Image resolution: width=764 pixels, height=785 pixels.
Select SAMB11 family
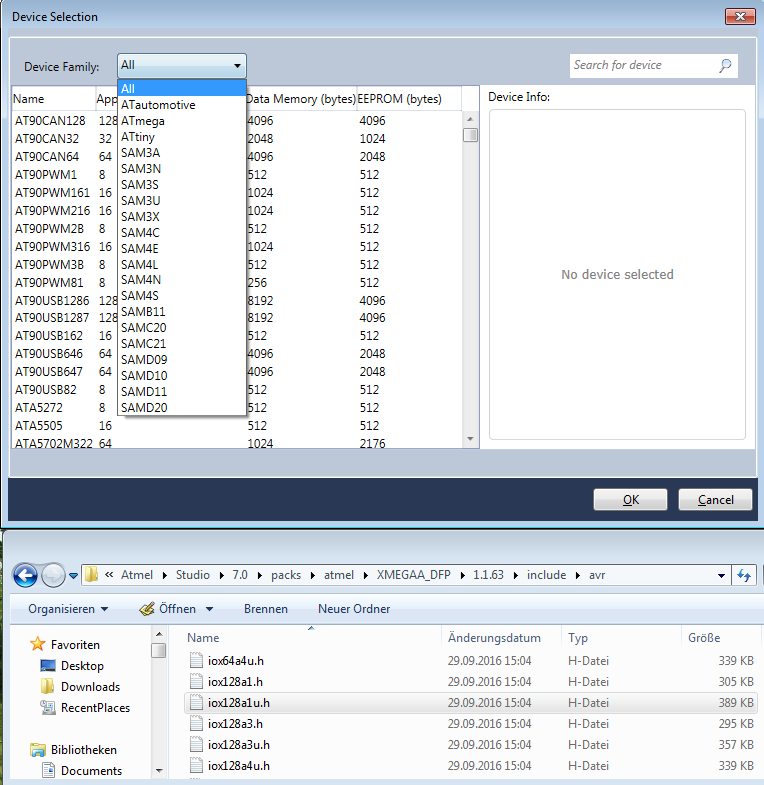pos(182,311)
